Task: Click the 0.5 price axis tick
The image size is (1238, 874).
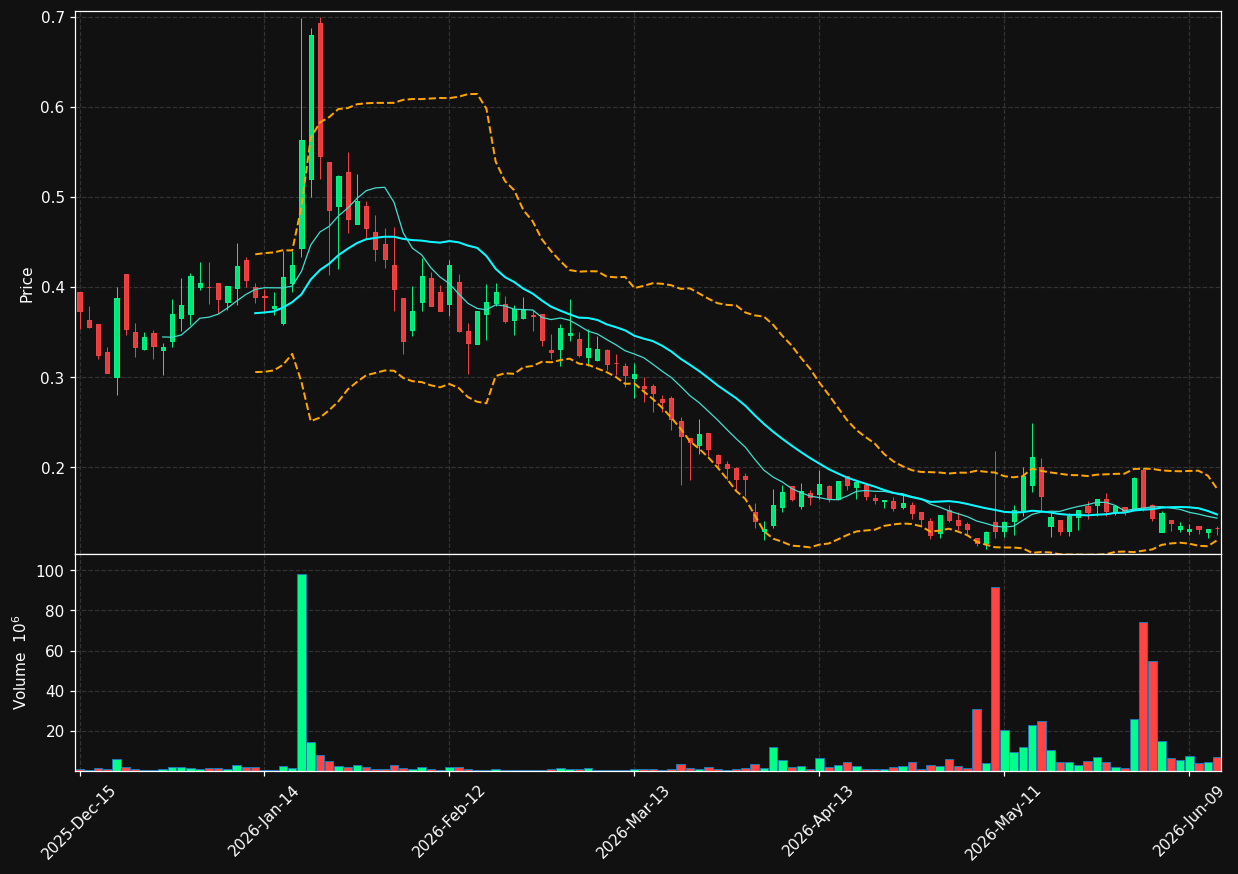Action: click(x=54, y=197)
